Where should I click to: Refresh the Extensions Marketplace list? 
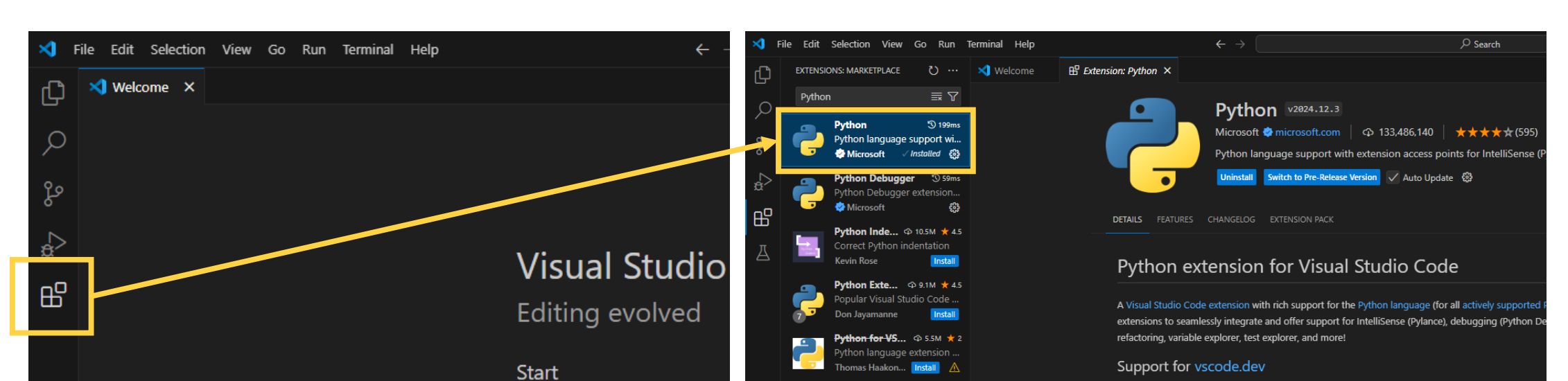tap(934, 70)
